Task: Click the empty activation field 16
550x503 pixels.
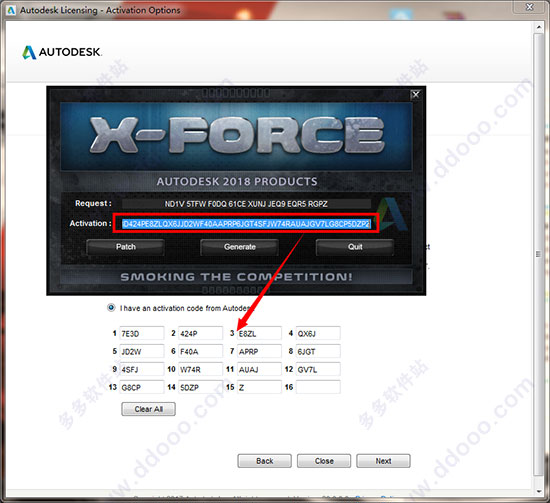Action: (x=318, y=387)
